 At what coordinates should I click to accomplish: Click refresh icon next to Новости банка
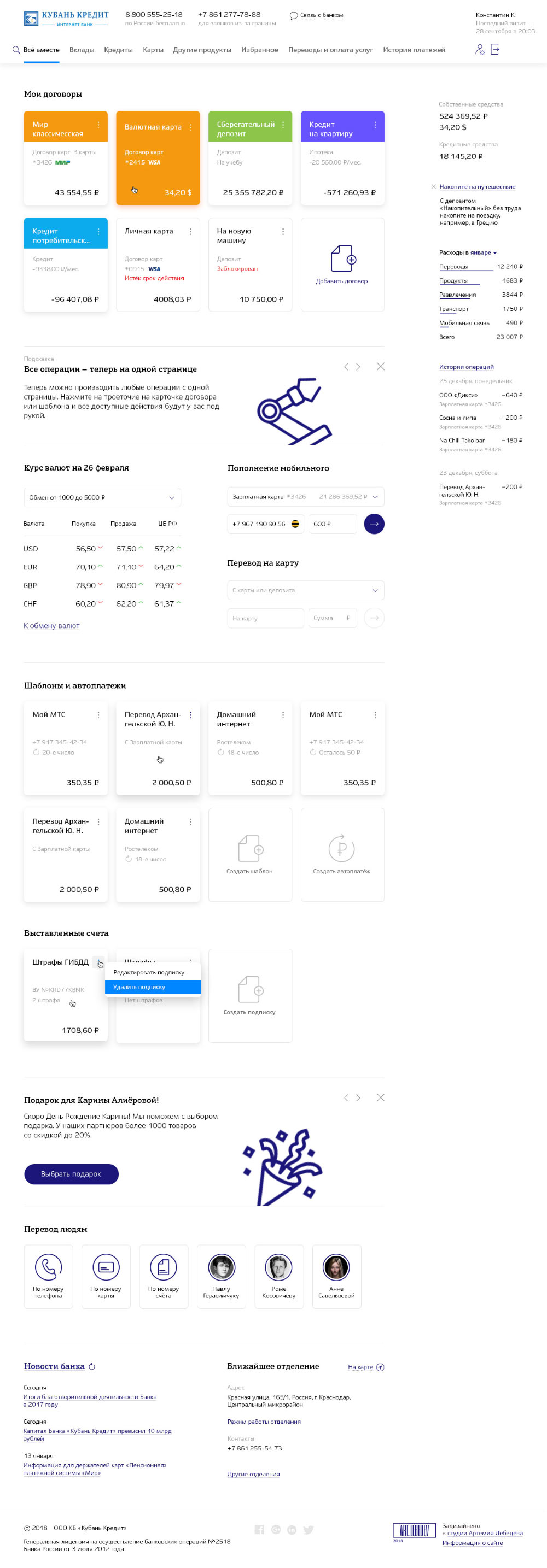[92, 1366]
